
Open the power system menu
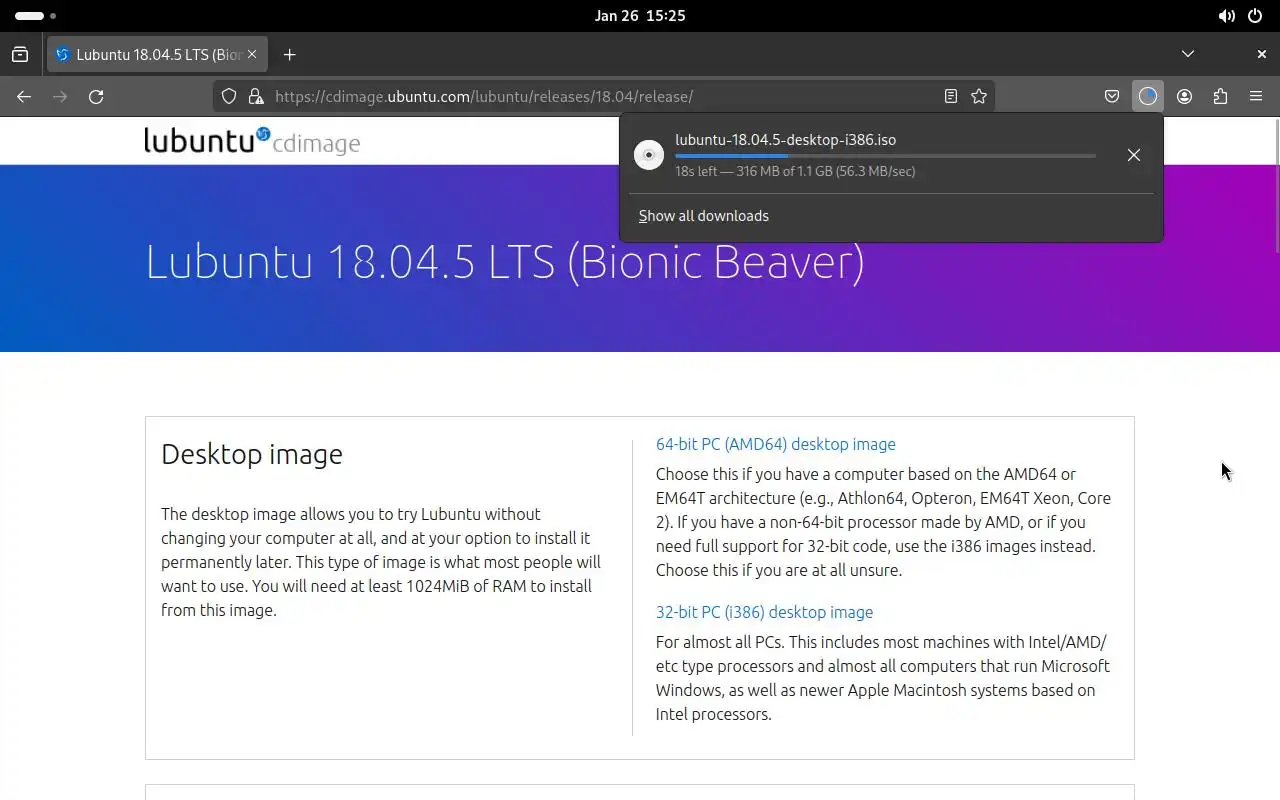(1255, 16)
